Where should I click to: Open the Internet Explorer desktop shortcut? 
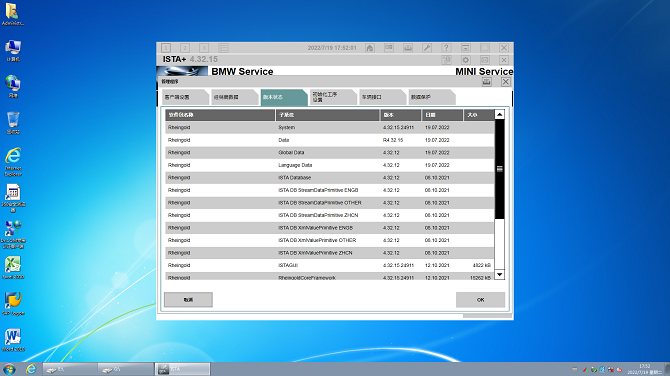coord(13,162)
